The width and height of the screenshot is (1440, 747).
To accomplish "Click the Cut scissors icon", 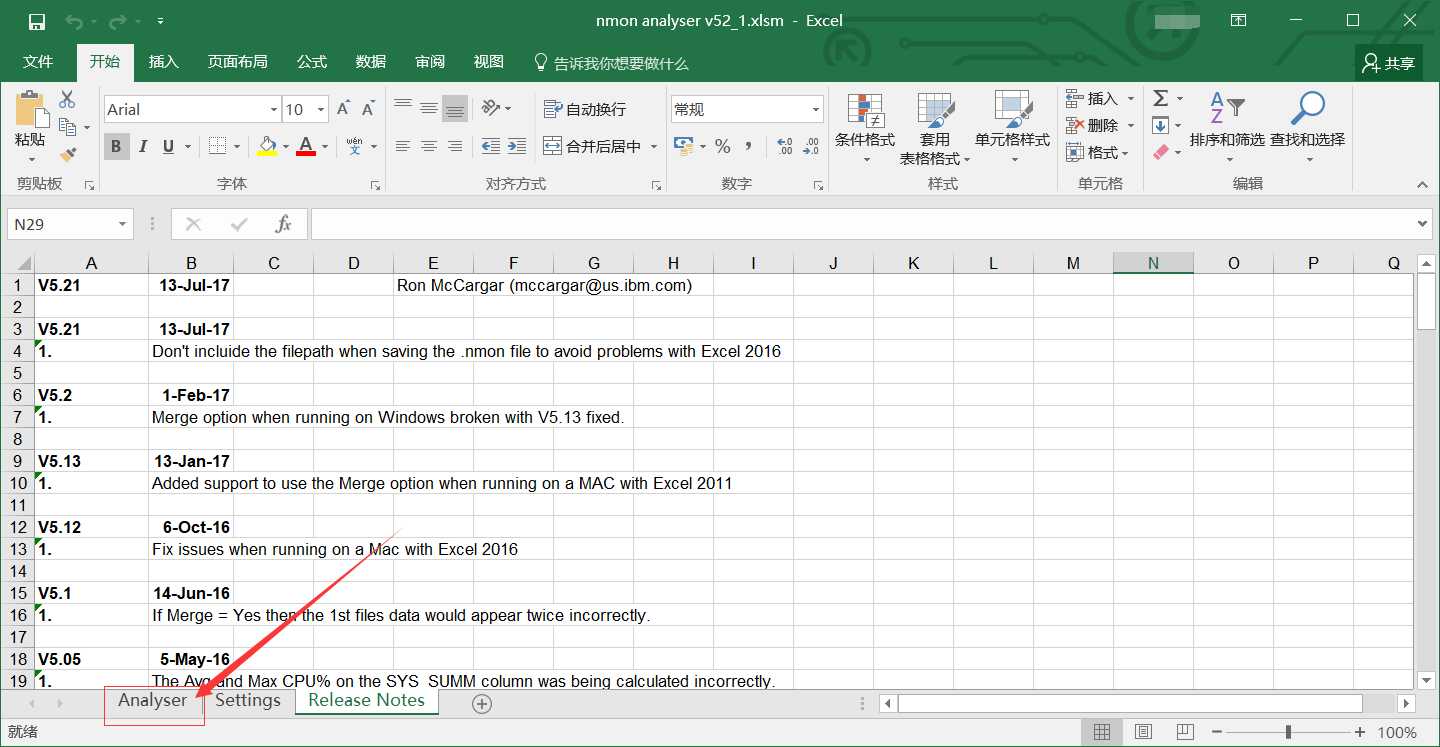I will [x=67, y=99].
